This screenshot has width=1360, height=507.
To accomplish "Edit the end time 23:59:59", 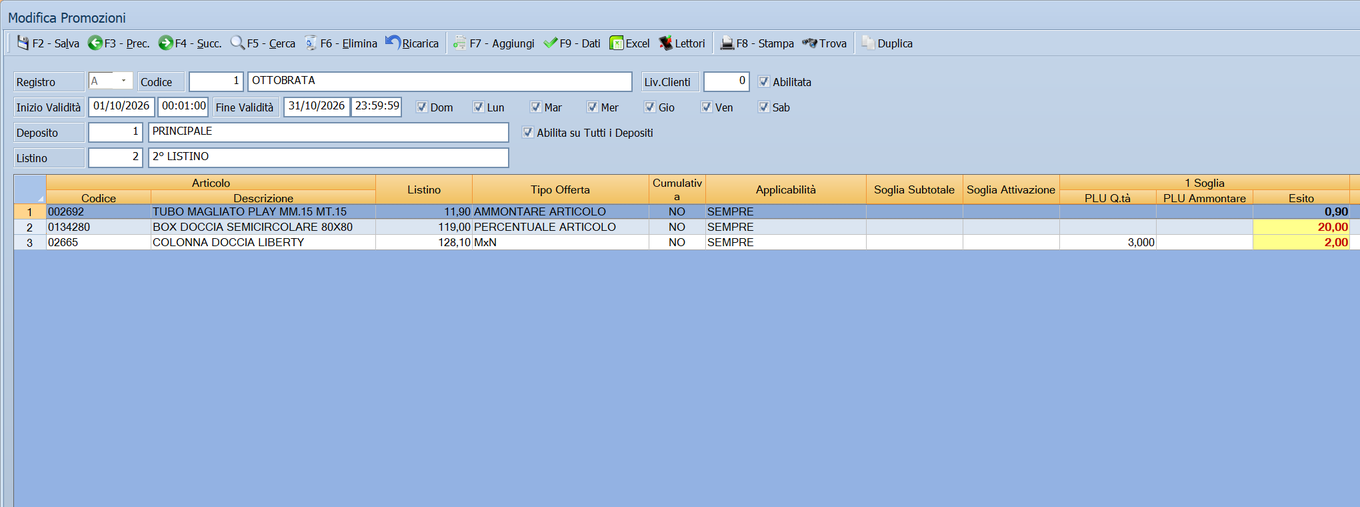I will coord(376,107).
